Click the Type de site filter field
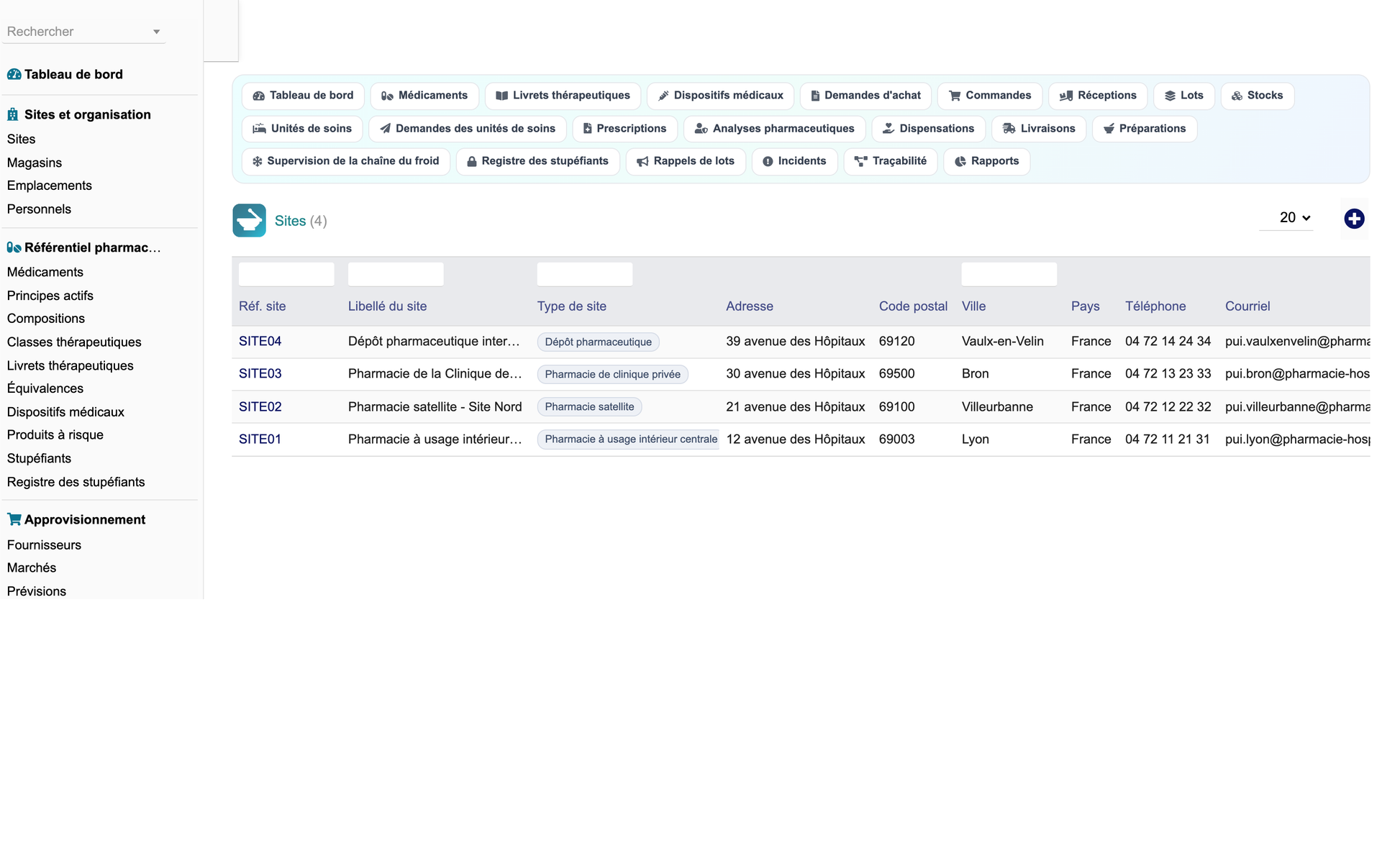Image resolution: width=1400 pixels, height=866 pixels. (x=585, y=274)
